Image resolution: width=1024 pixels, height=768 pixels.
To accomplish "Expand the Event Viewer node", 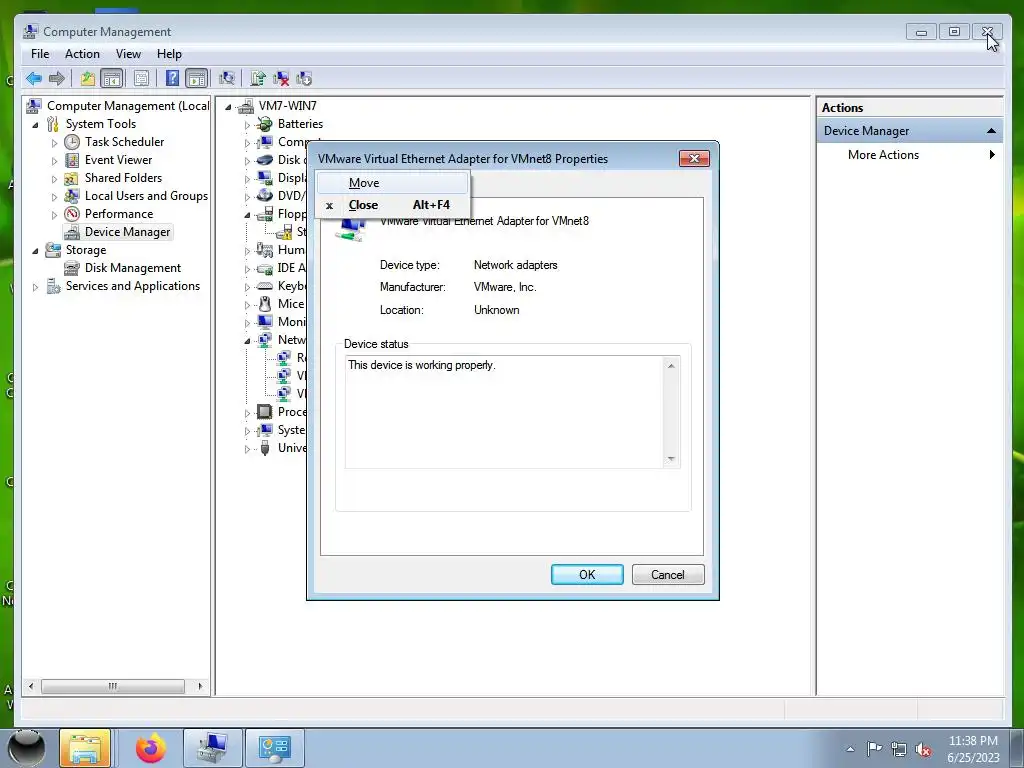I will [x=54, y=161].
